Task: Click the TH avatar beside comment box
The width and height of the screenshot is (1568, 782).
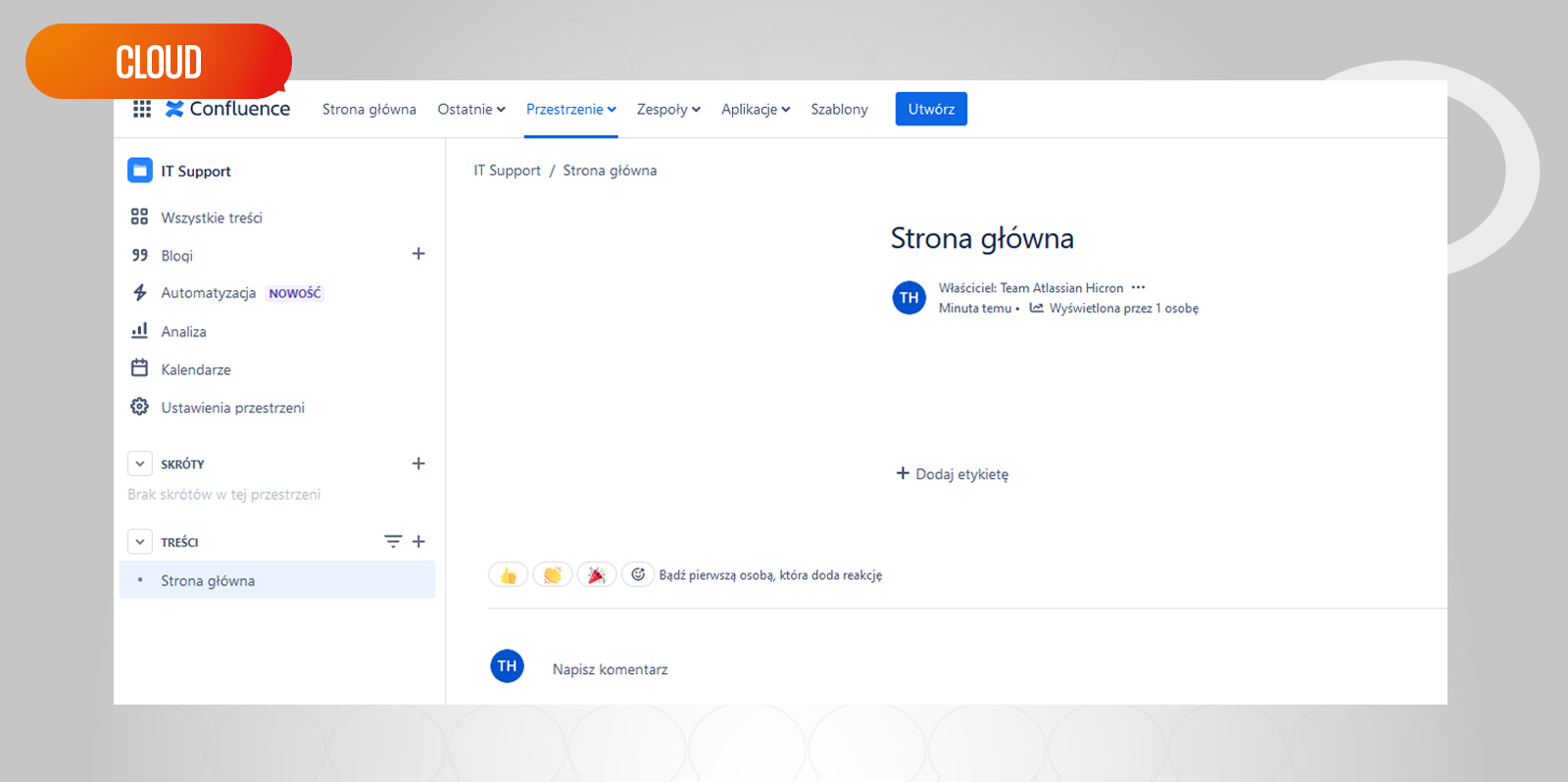Action: tap(507, 666)
